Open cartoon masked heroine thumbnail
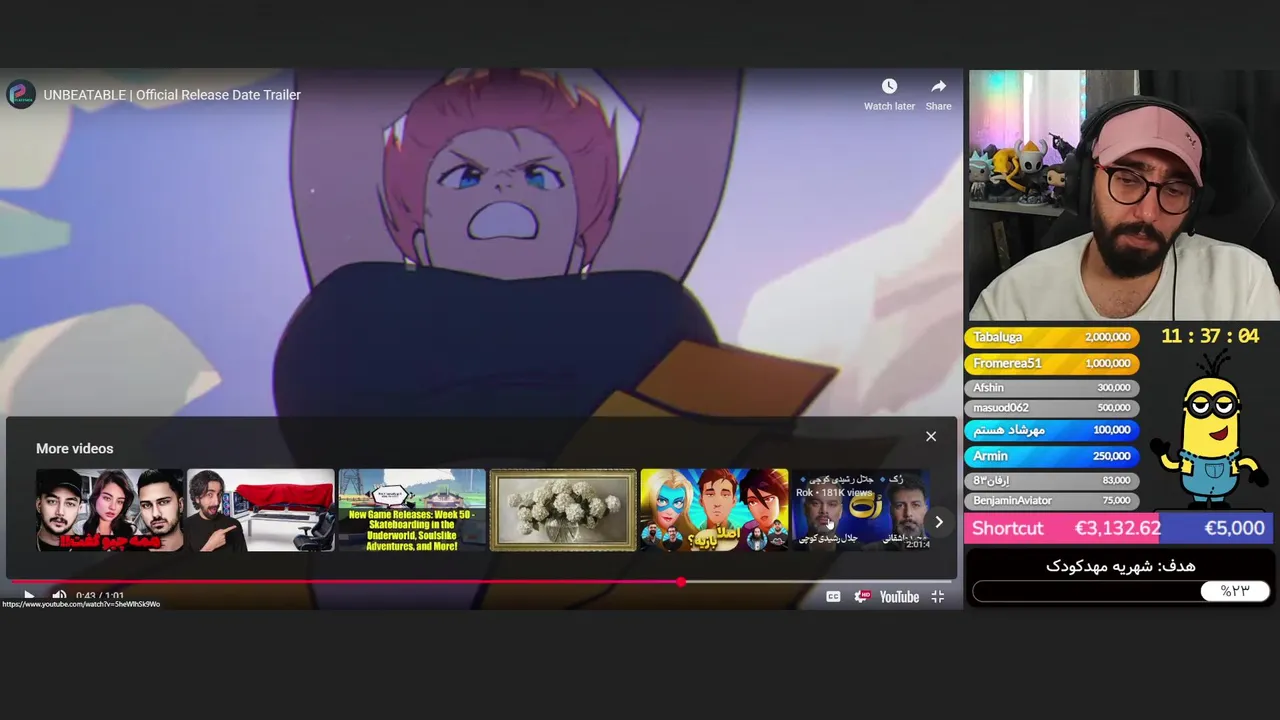 point(714,510)
